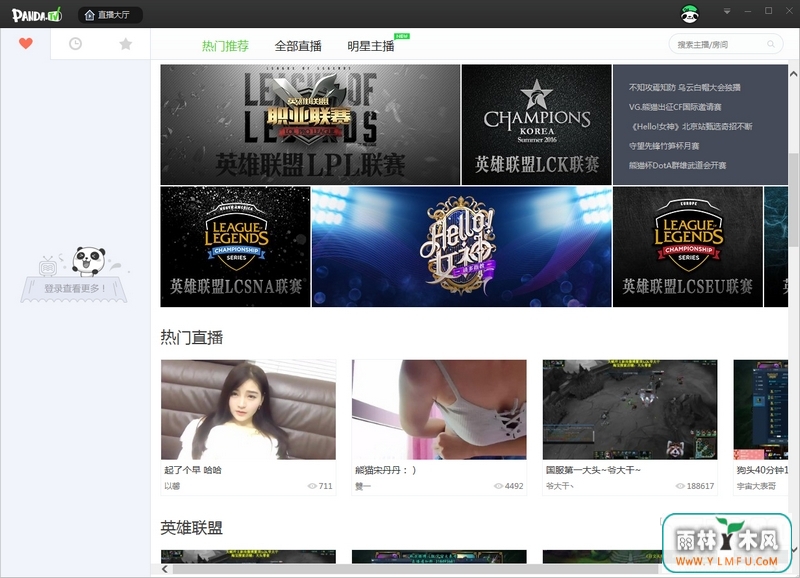Viewport: 800px width, 578px height.
Task: Open the 英雄联盟LCSEU联赛 banner
Action: coord(688,246)
